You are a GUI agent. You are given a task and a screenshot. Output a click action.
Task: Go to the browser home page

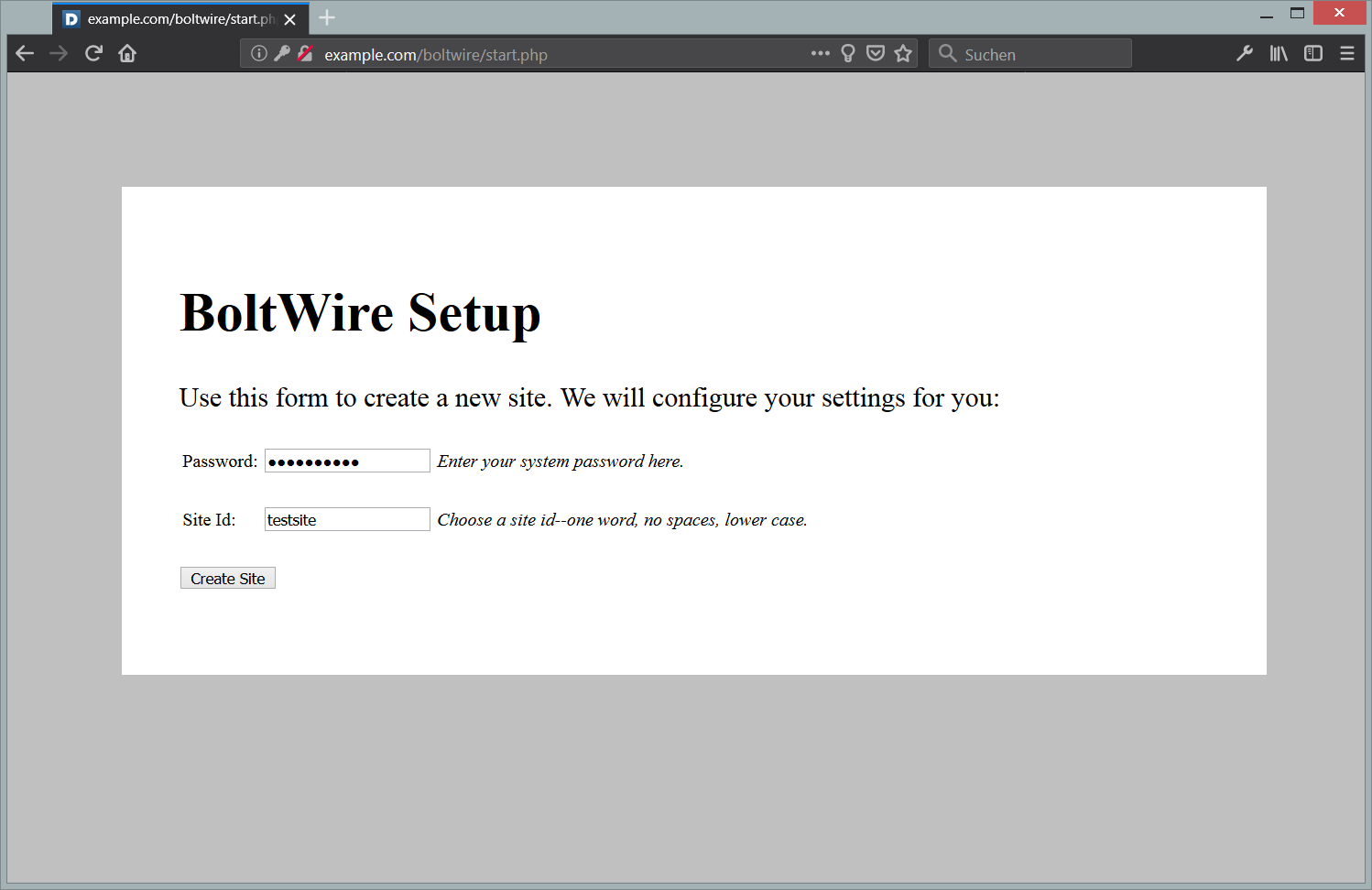[127, 54]
